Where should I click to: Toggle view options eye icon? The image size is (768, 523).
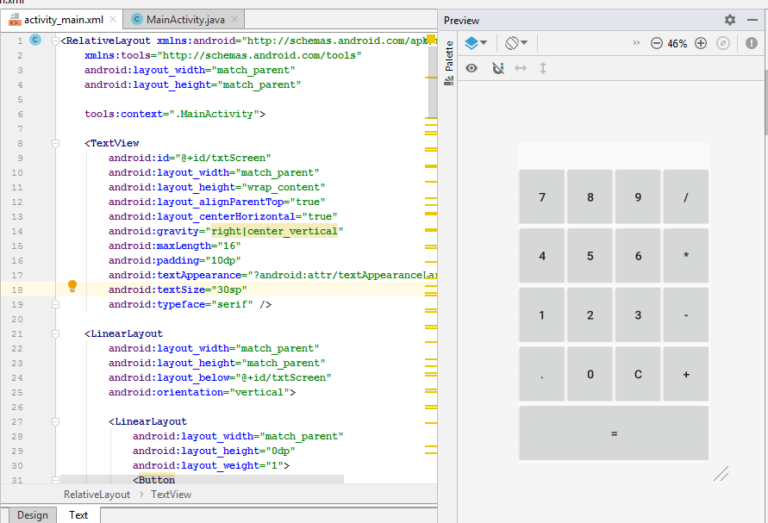coord(472,68)
